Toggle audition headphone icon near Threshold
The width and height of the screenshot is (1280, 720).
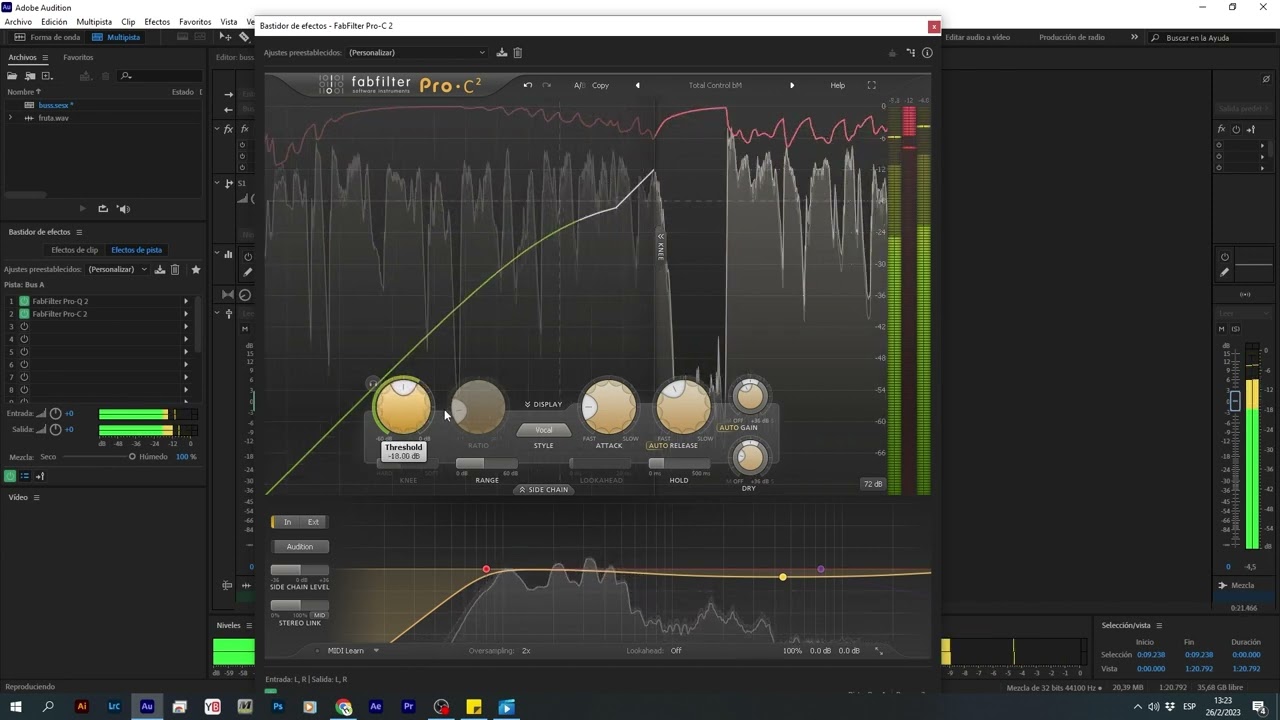[372, 383]
